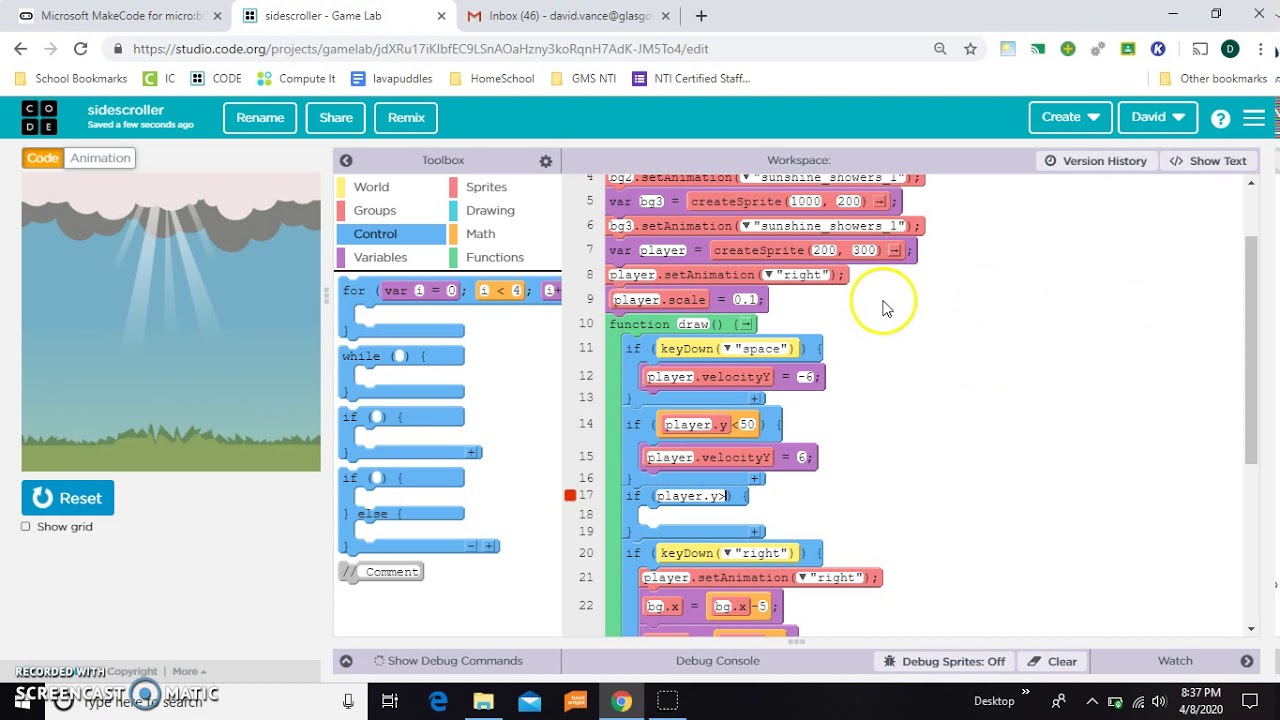The width and height of the screenshot is (1280, 720).
Task: Switch to Animation mode
Action: (100, 158)
